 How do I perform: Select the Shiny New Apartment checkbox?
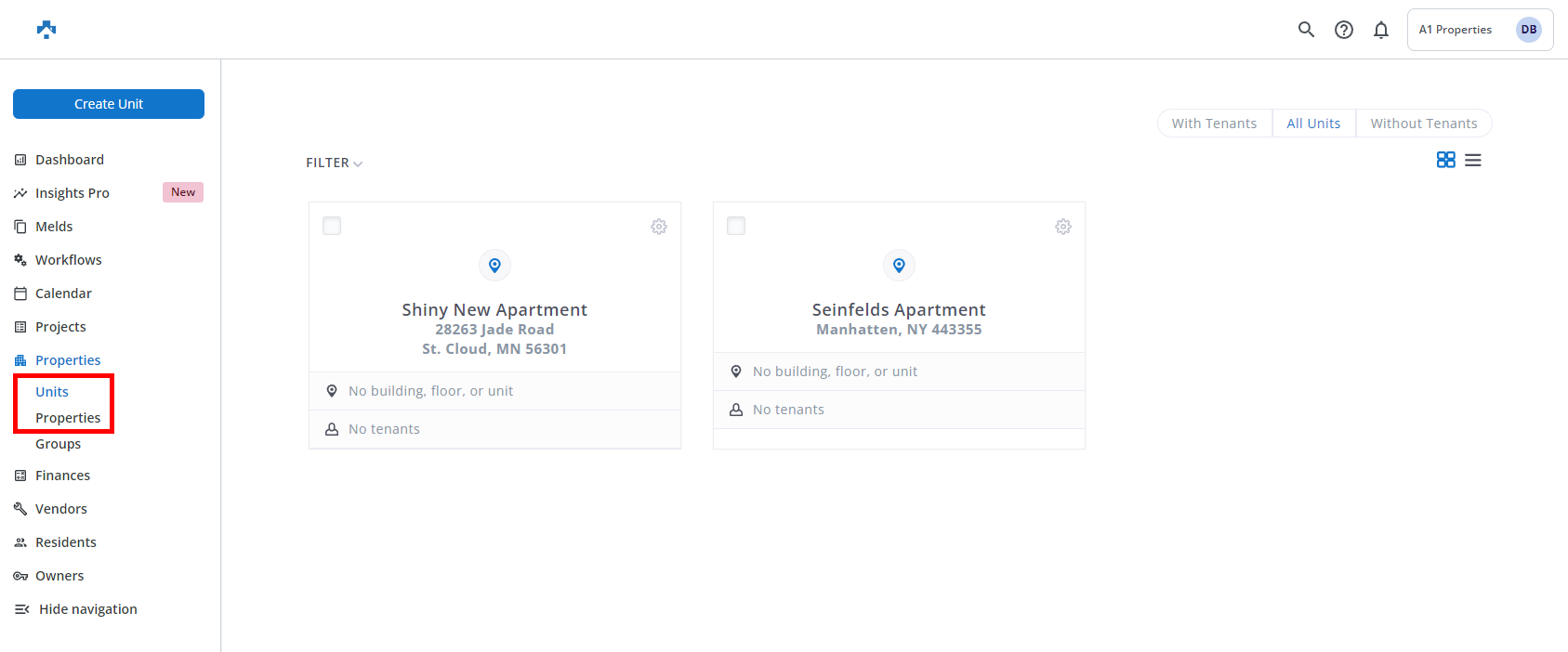(x=332, y=226)
